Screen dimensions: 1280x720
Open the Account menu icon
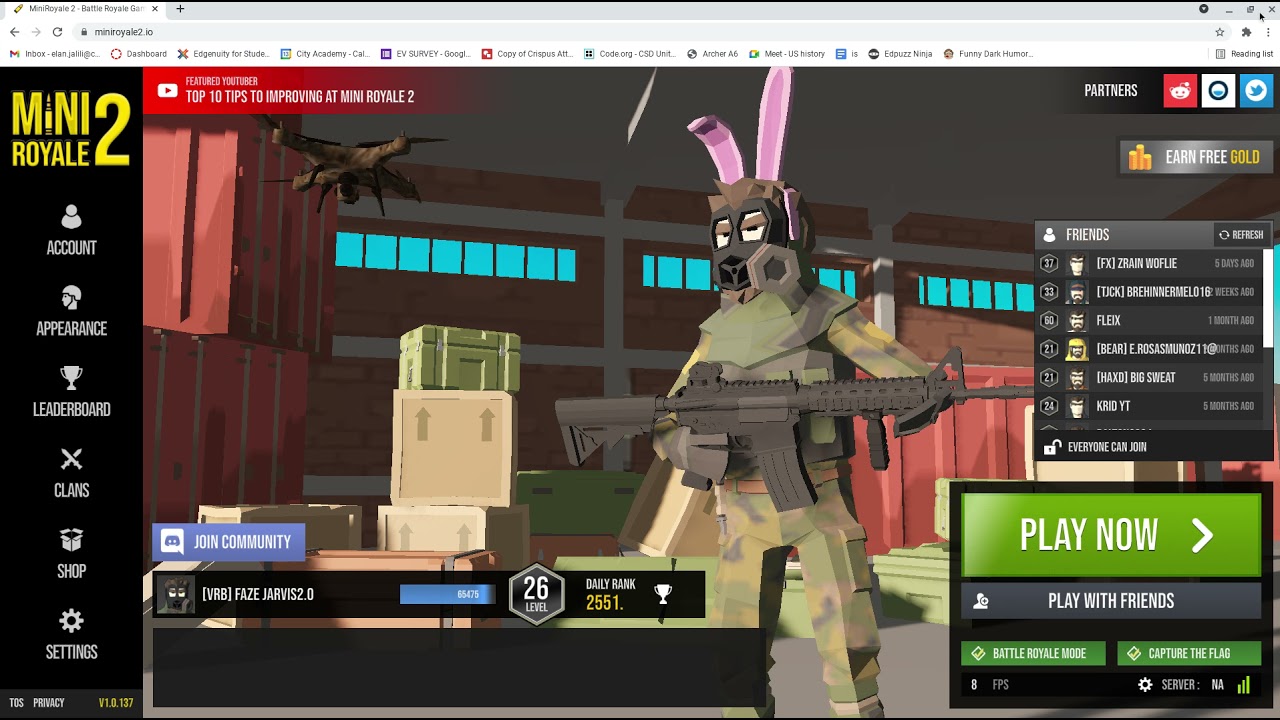pos(71,217)
